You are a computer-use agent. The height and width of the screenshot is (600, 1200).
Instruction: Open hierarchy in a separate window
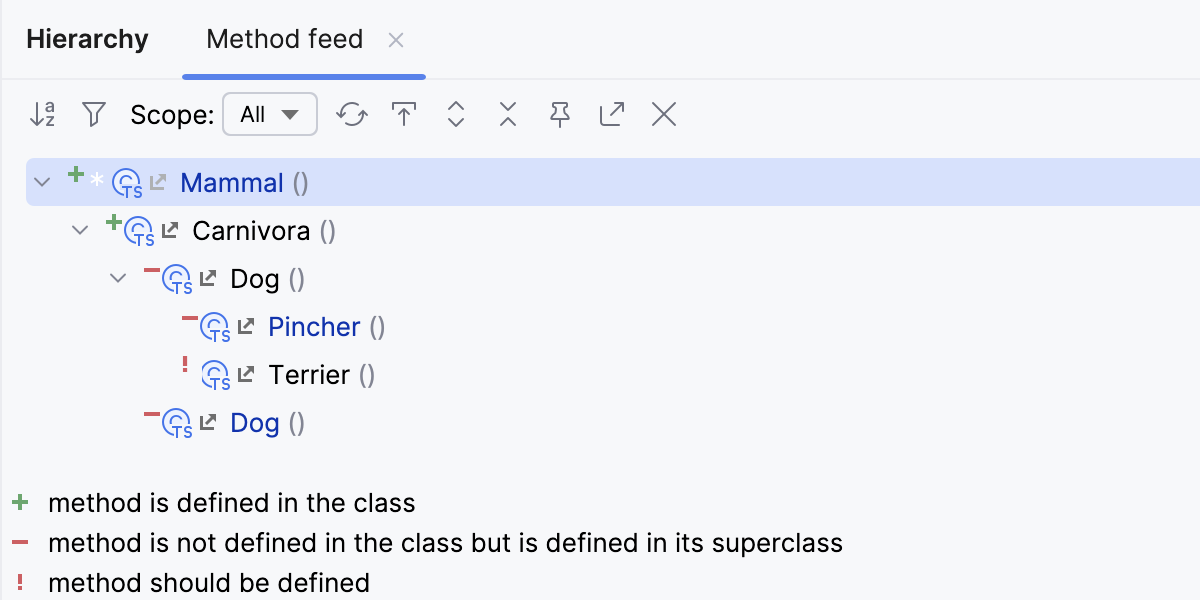(611, 114)
